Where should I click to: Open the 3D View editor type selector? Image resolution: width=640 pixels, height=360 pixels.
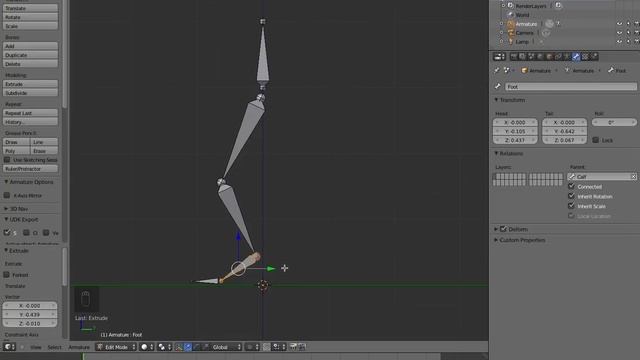pos(9,347)
